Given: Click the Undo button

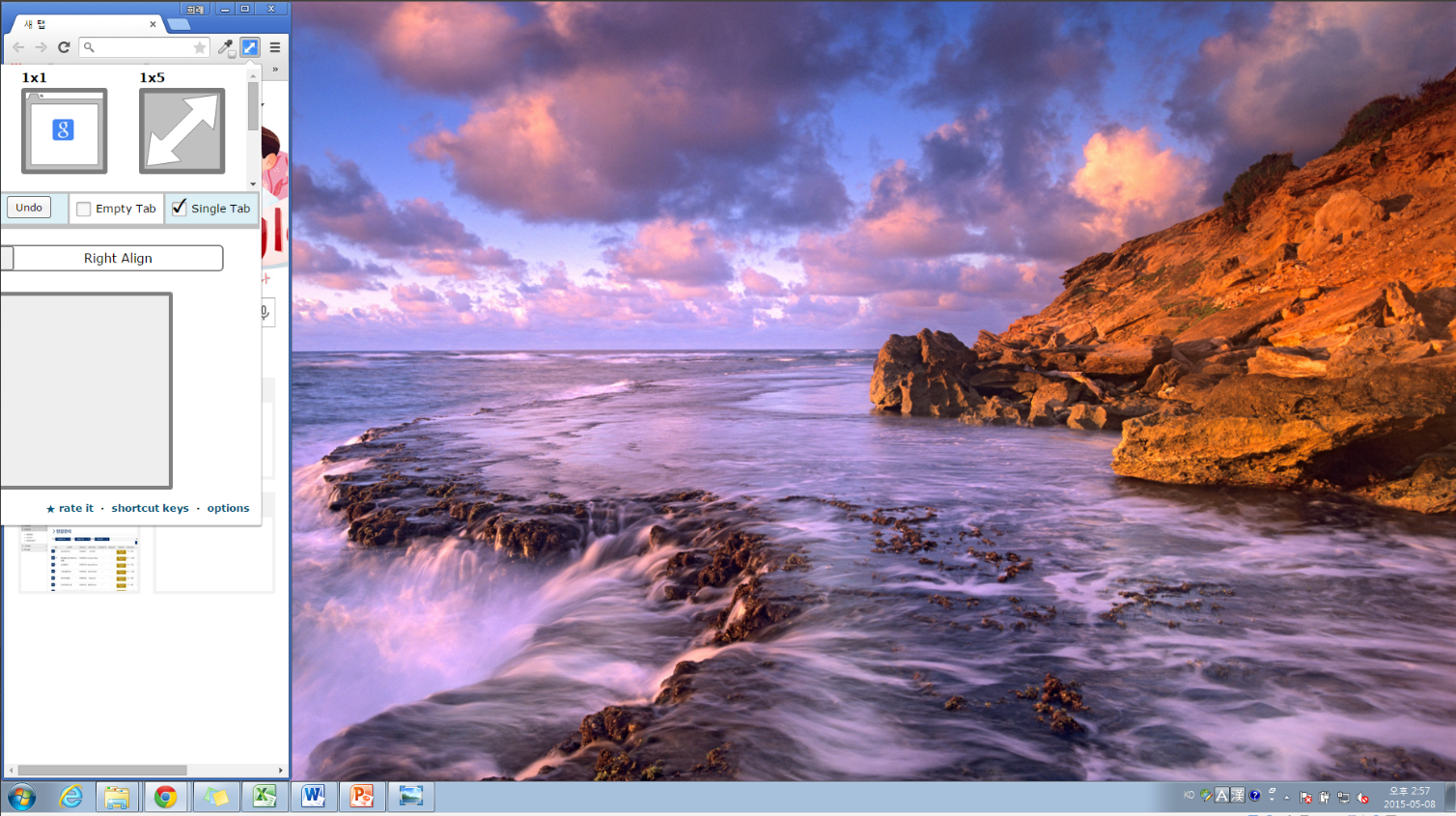Looking at the screenshot, I should pyautogui.click(x=29, y=208).
